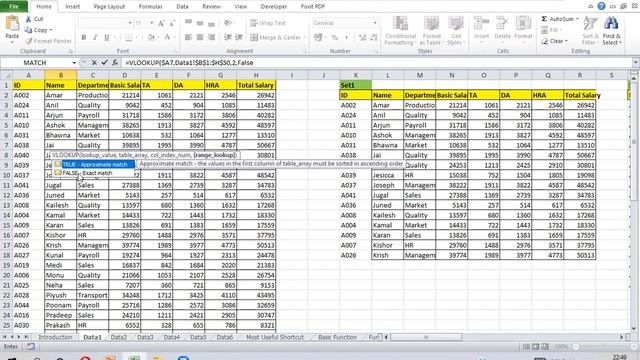Click the Increase Font Size icon
Viewport: 640px width, 360px height.
click(x=161, y=23)
